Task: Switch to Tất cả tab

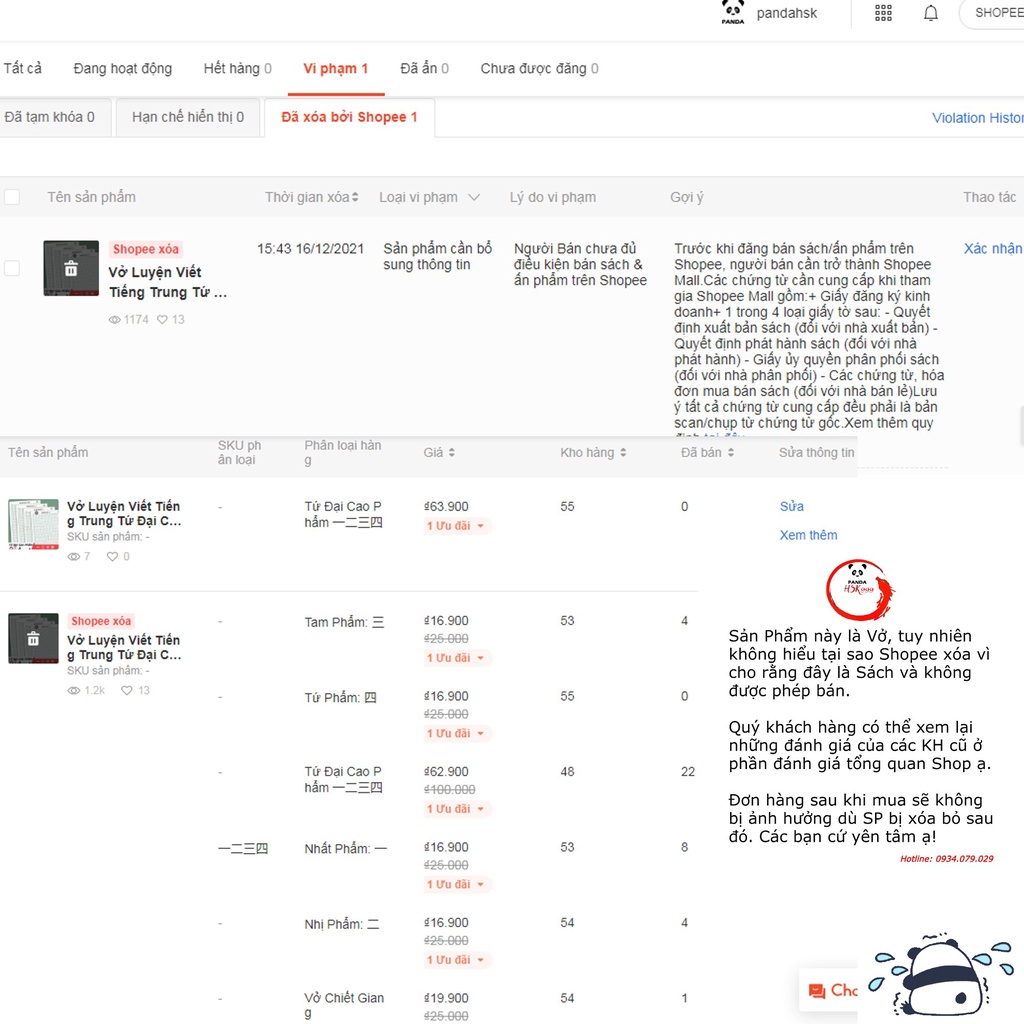Action: pyautogui.click(x=22, y=68)
